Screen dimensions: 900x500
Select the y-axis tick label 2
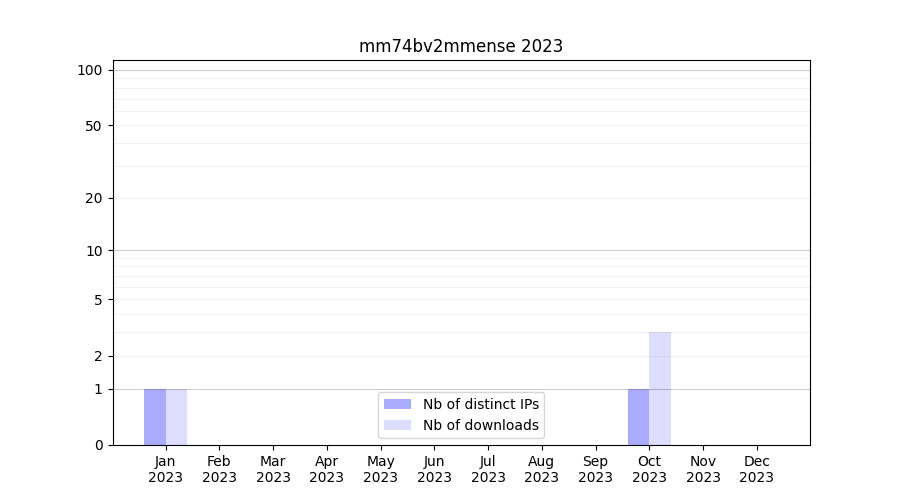pos(98,356)
